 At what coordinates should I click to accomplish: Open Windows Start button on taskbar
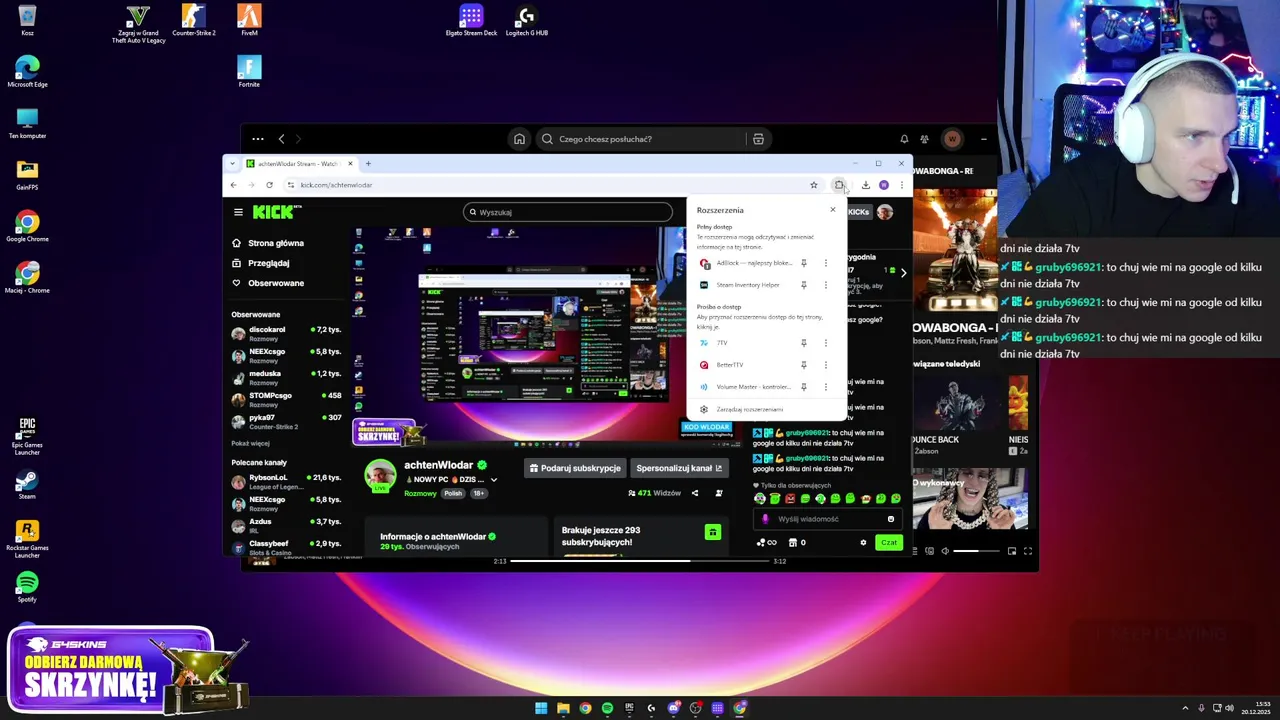coord(541,708)
